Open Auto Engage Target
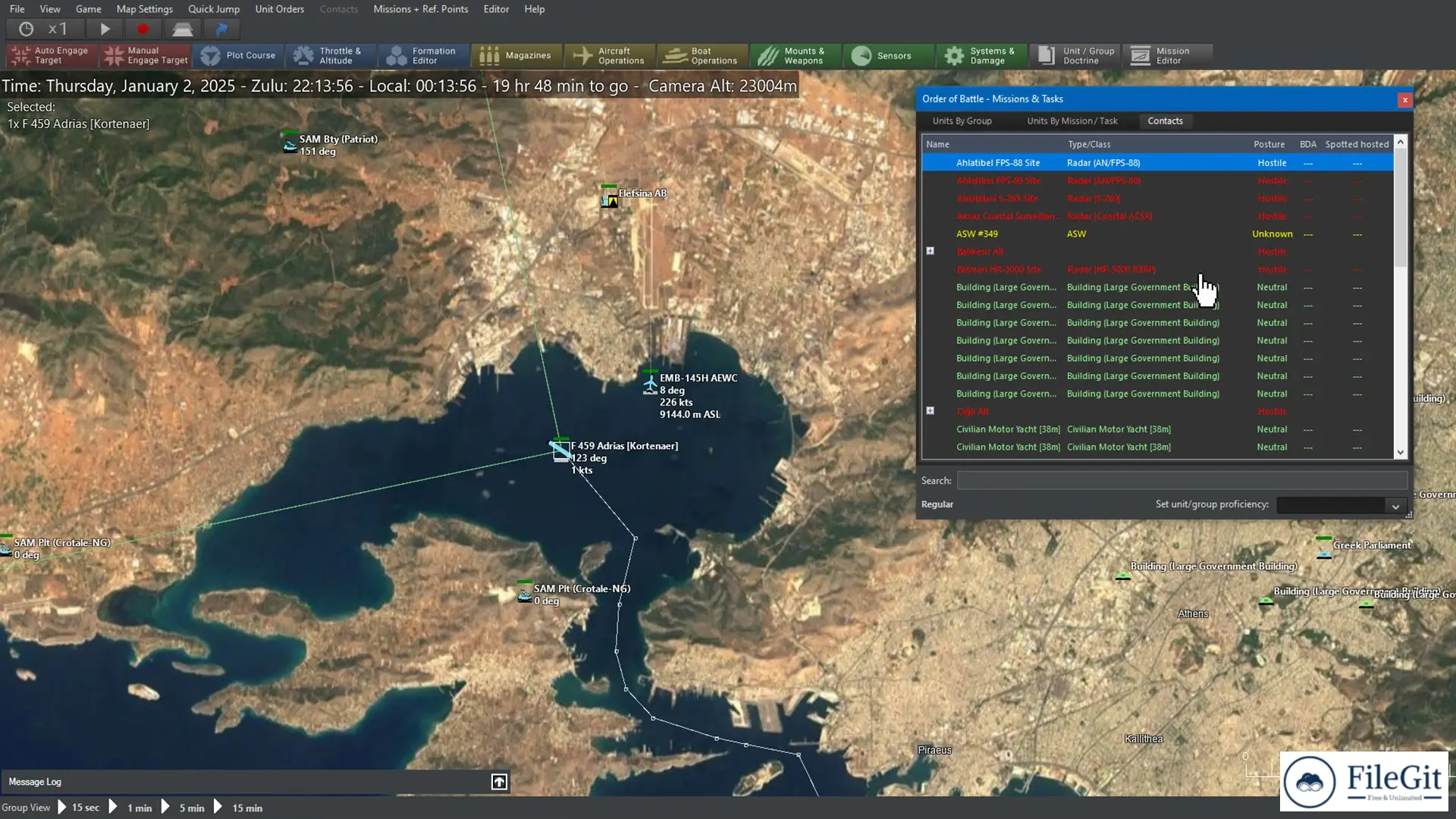Screen dimensions: 1456x819 coord(52,55)
